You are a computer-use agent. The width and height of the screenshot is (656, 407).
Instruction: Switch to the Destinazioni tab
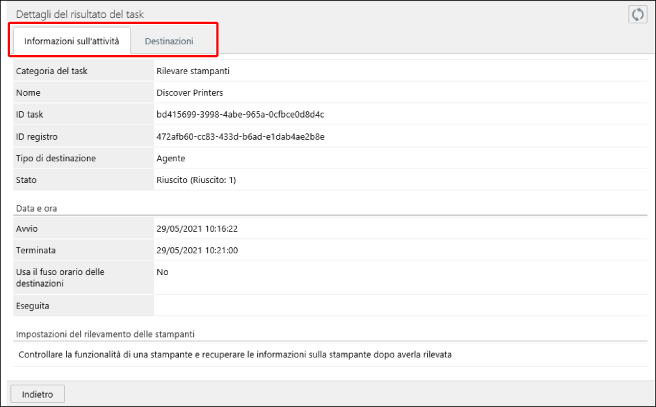coord(169,41)
